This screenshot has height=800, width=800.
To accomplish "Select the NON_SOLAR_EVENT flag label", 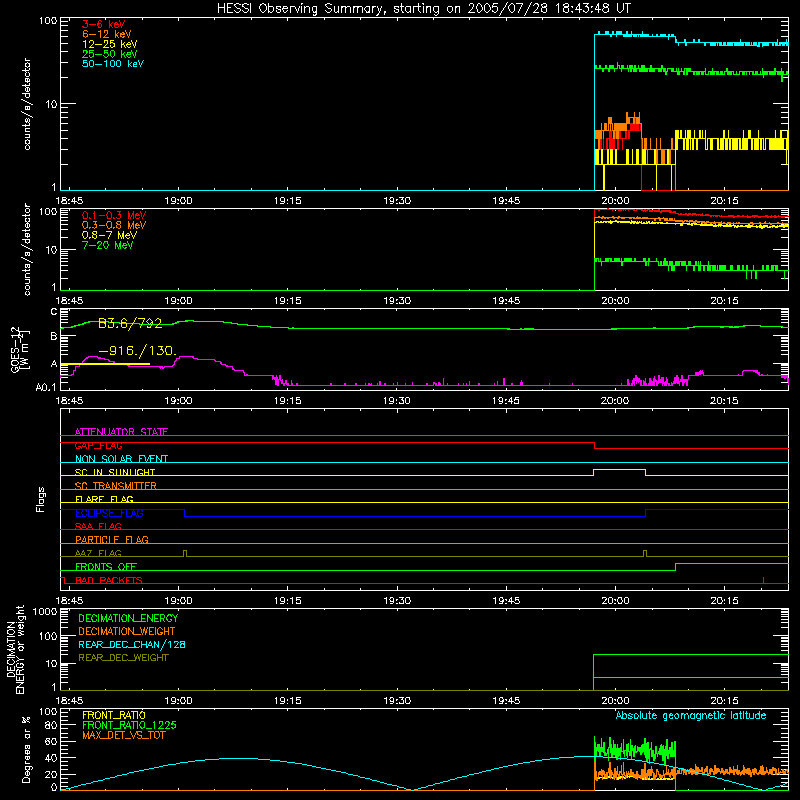I will (121, 459).
